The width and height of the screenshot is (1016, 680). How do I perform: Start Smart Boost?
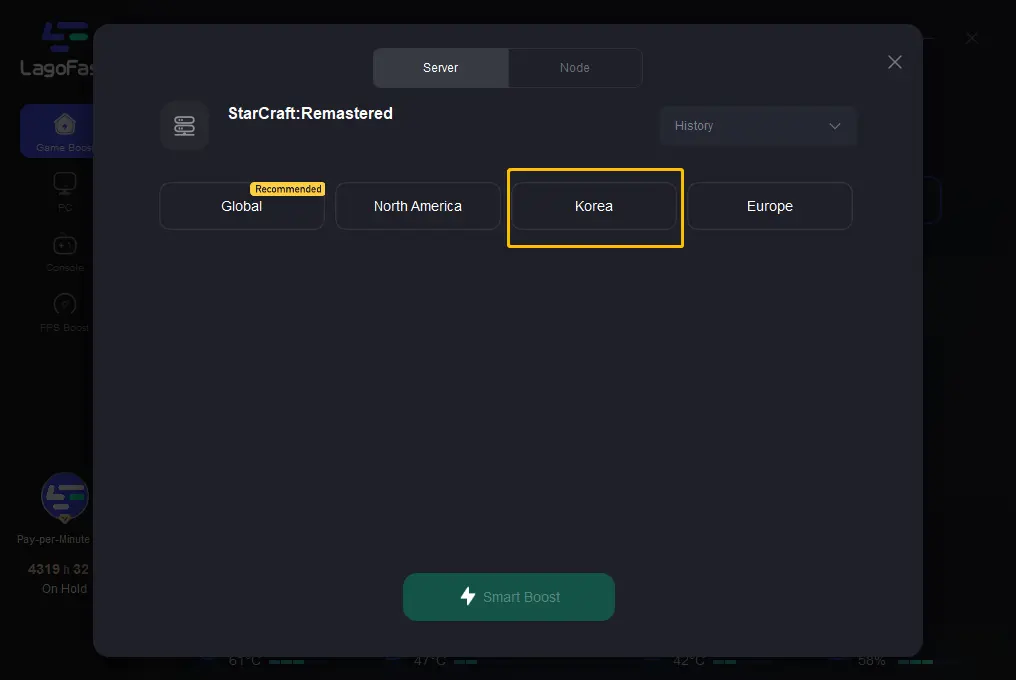[x=509, y=597]
